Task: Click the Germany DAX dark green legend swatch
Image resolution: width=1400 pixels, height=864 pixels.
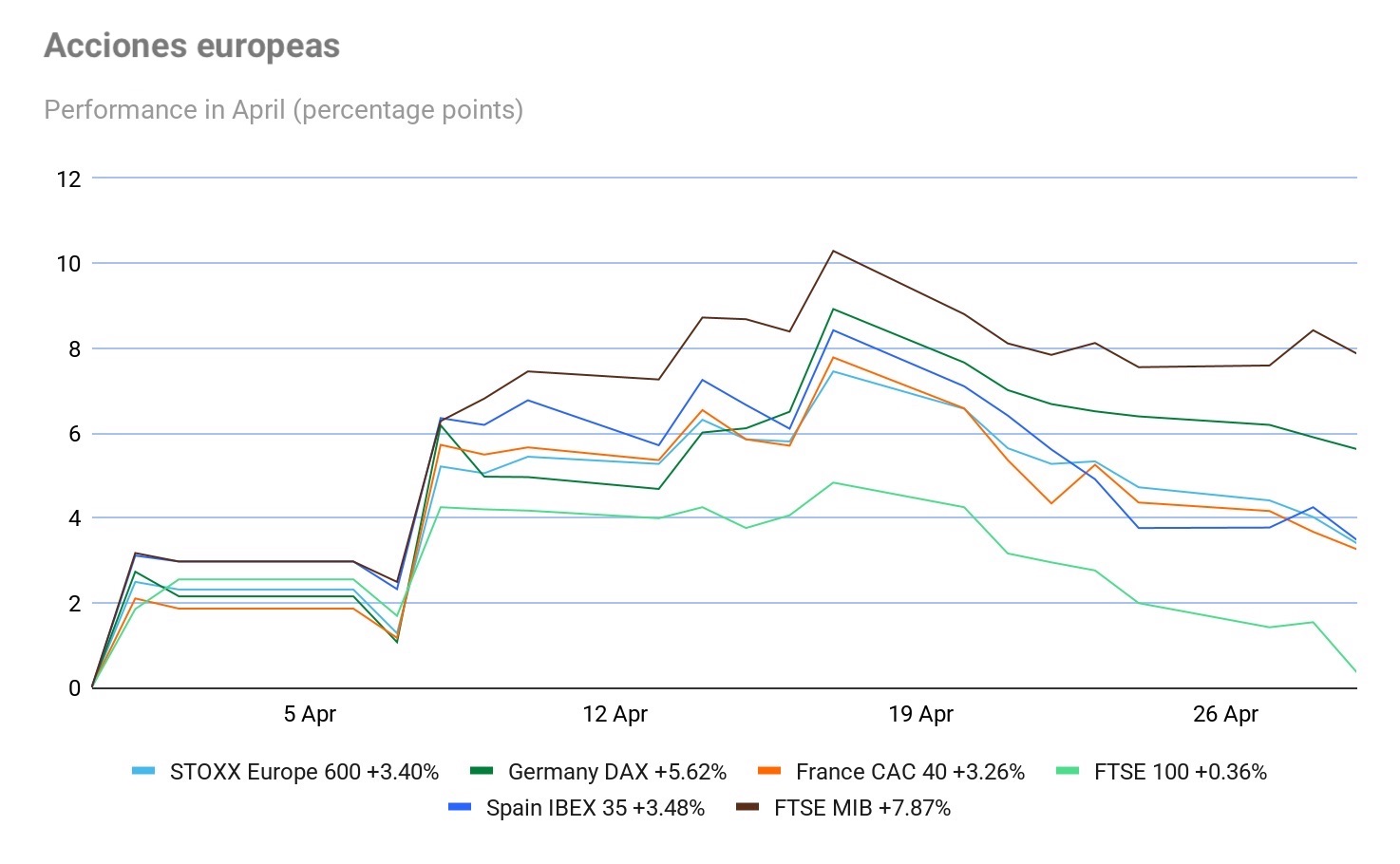Action: [x=482, y=771]
